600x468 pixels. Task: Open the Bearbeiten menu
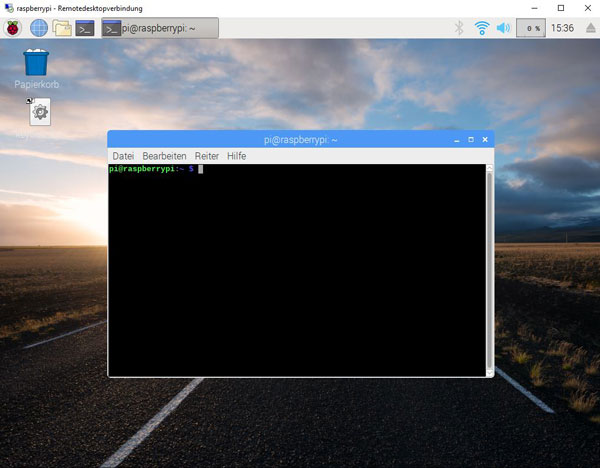point(164,156)
